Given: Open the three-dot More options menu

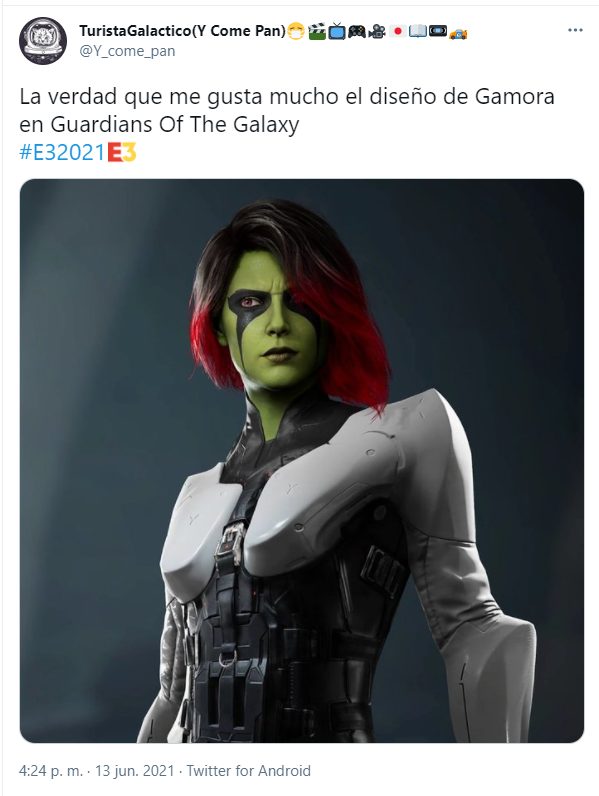Looking at the screenshot, I should coord(575,30).
